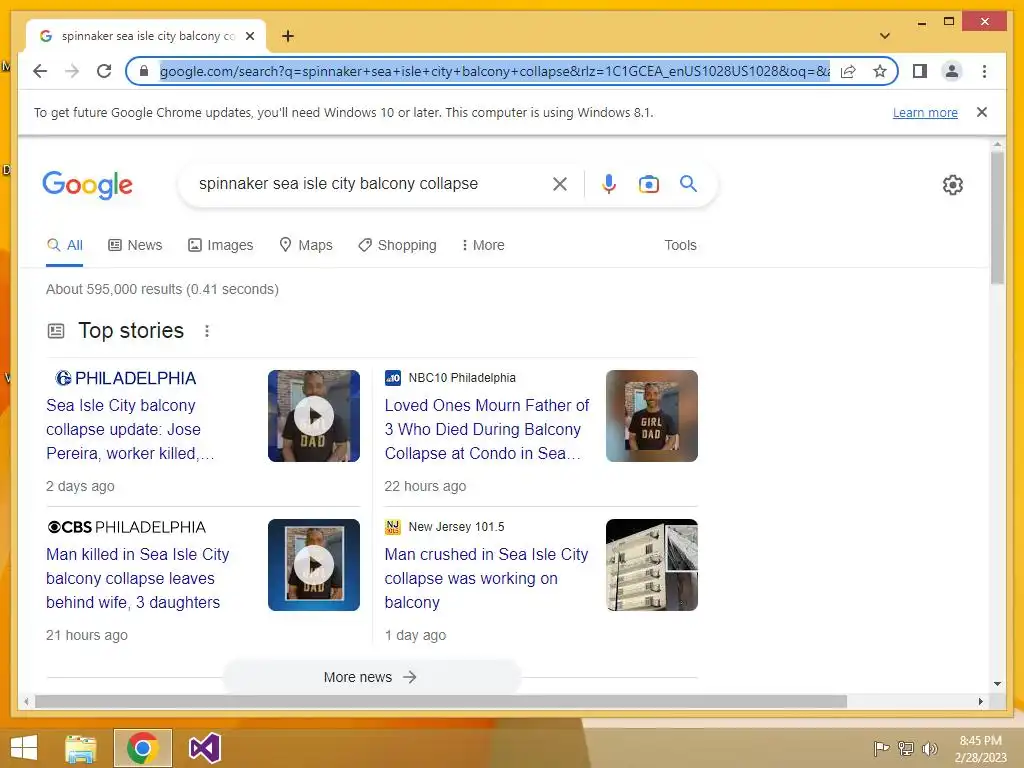Click the scroll down arrow
The height and width of the screenshot is (768, 1024).
tap(997, 684)
